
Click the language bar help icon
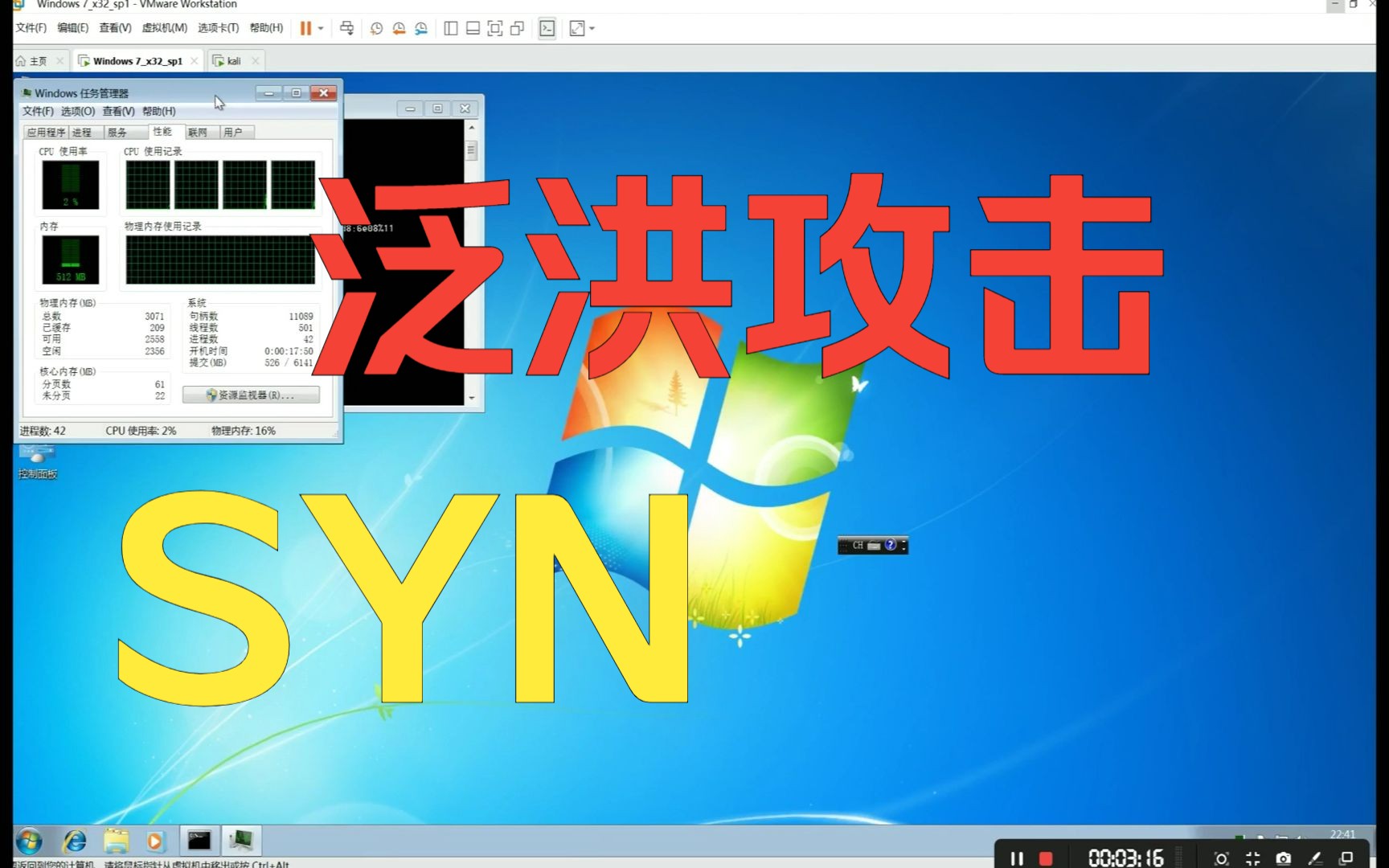[x=890, y=545]
